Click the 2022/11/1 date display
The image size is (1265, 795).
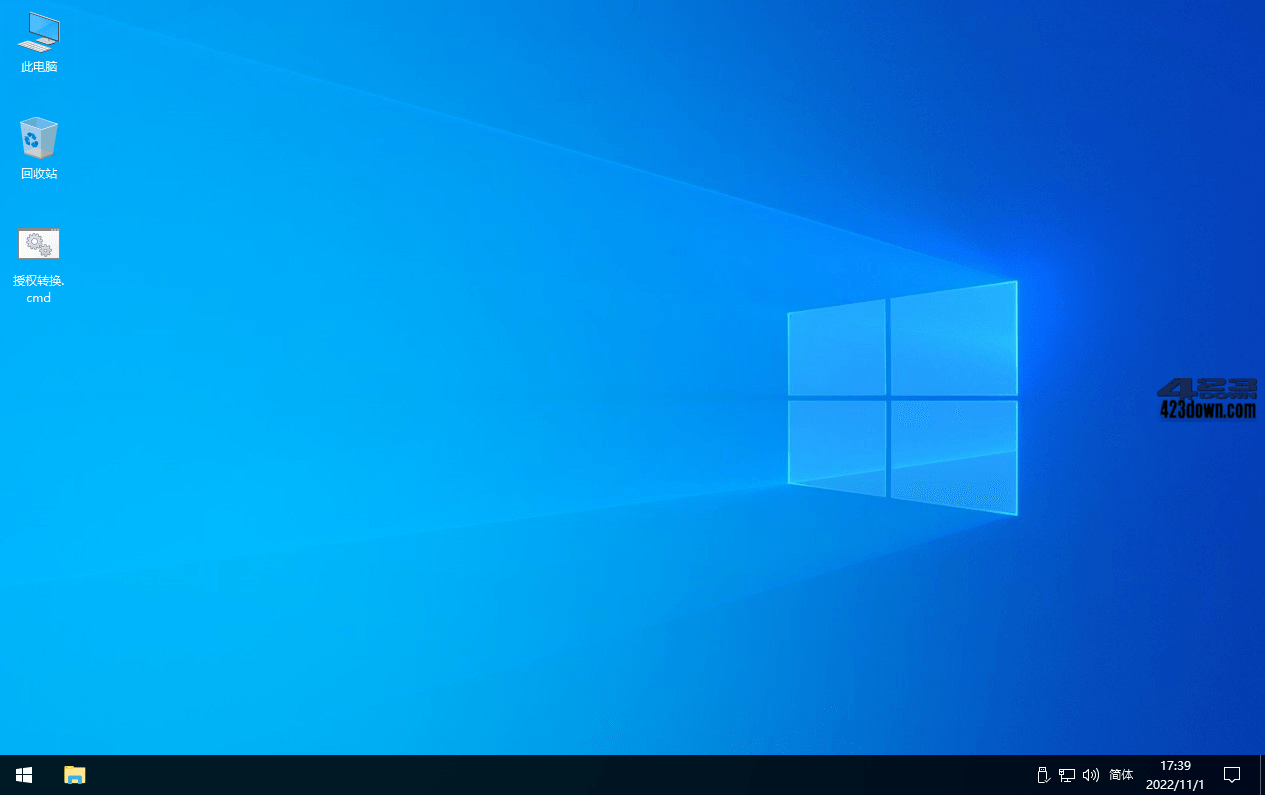tap(1173, 783)
